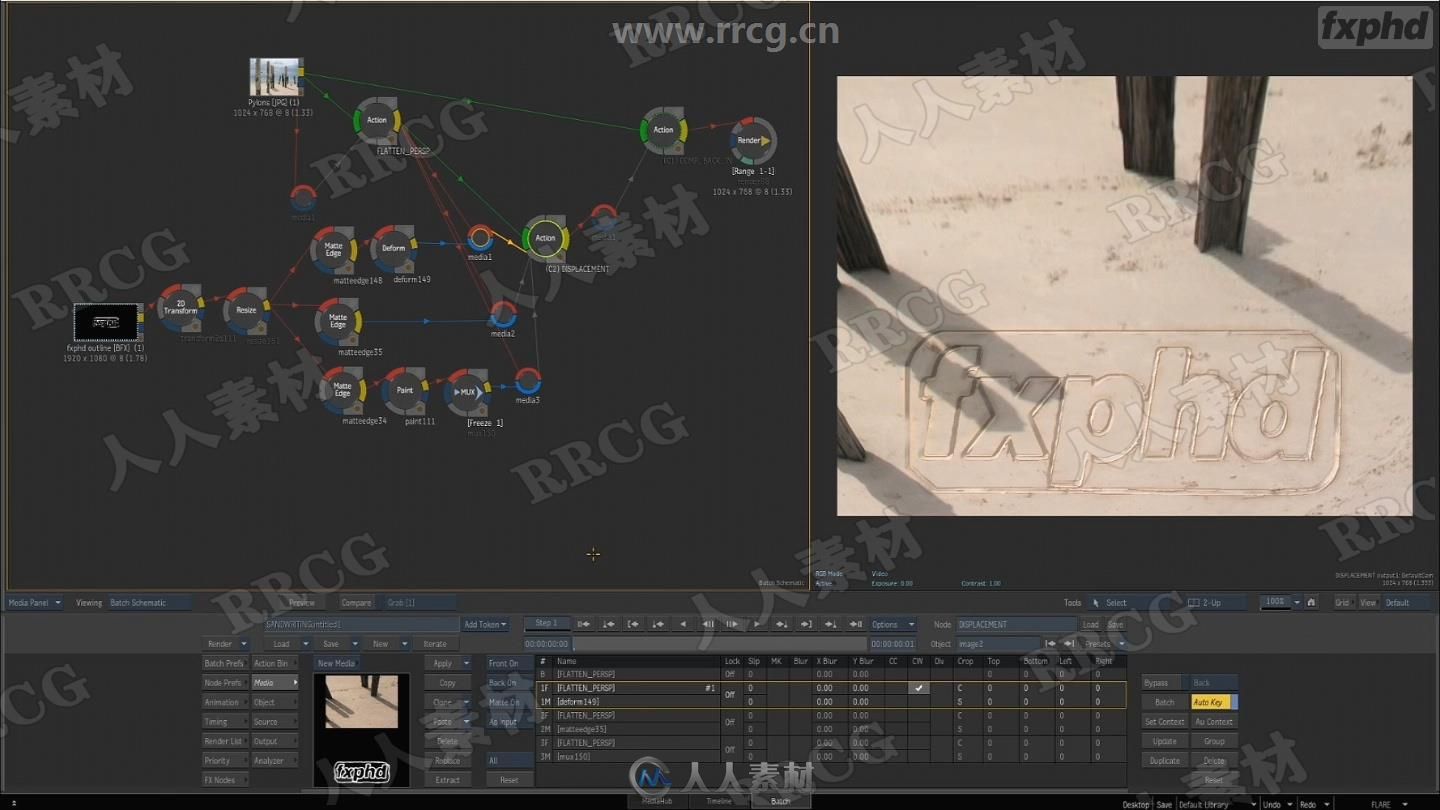This screenshot has height=810, width=1440.
Task: Toggle the Front On button
Action: pyautogui.click(x=509, y=663)
